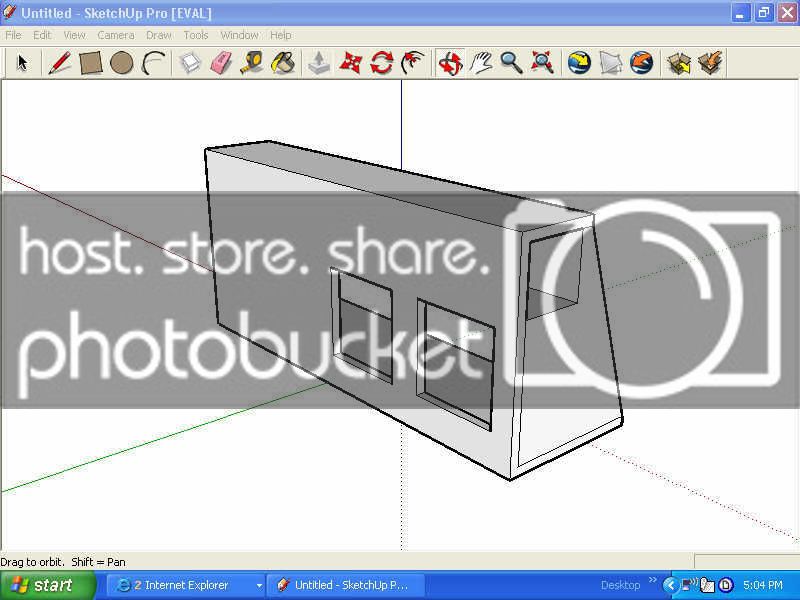Click the Toggle Terrain icon
Image resolution: width=800 pixels, height=600 pixels.
point(611,63)
